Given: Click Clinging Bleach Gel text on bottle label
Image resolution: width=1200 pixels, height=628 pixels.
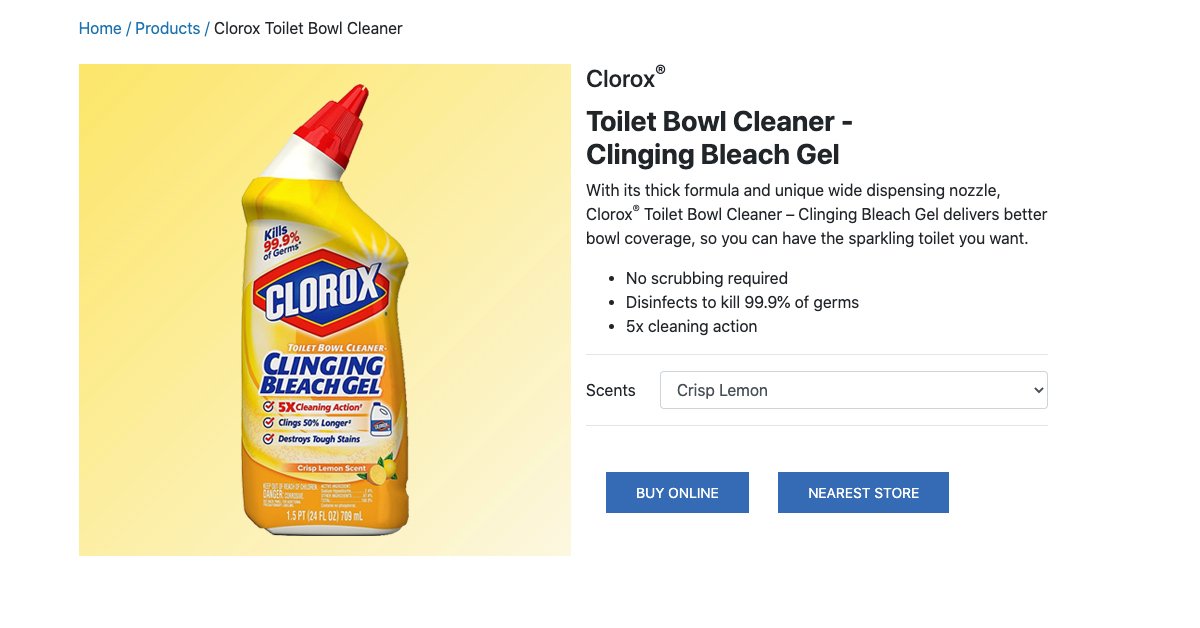Looking at the screenshot, I should [322, 375].
